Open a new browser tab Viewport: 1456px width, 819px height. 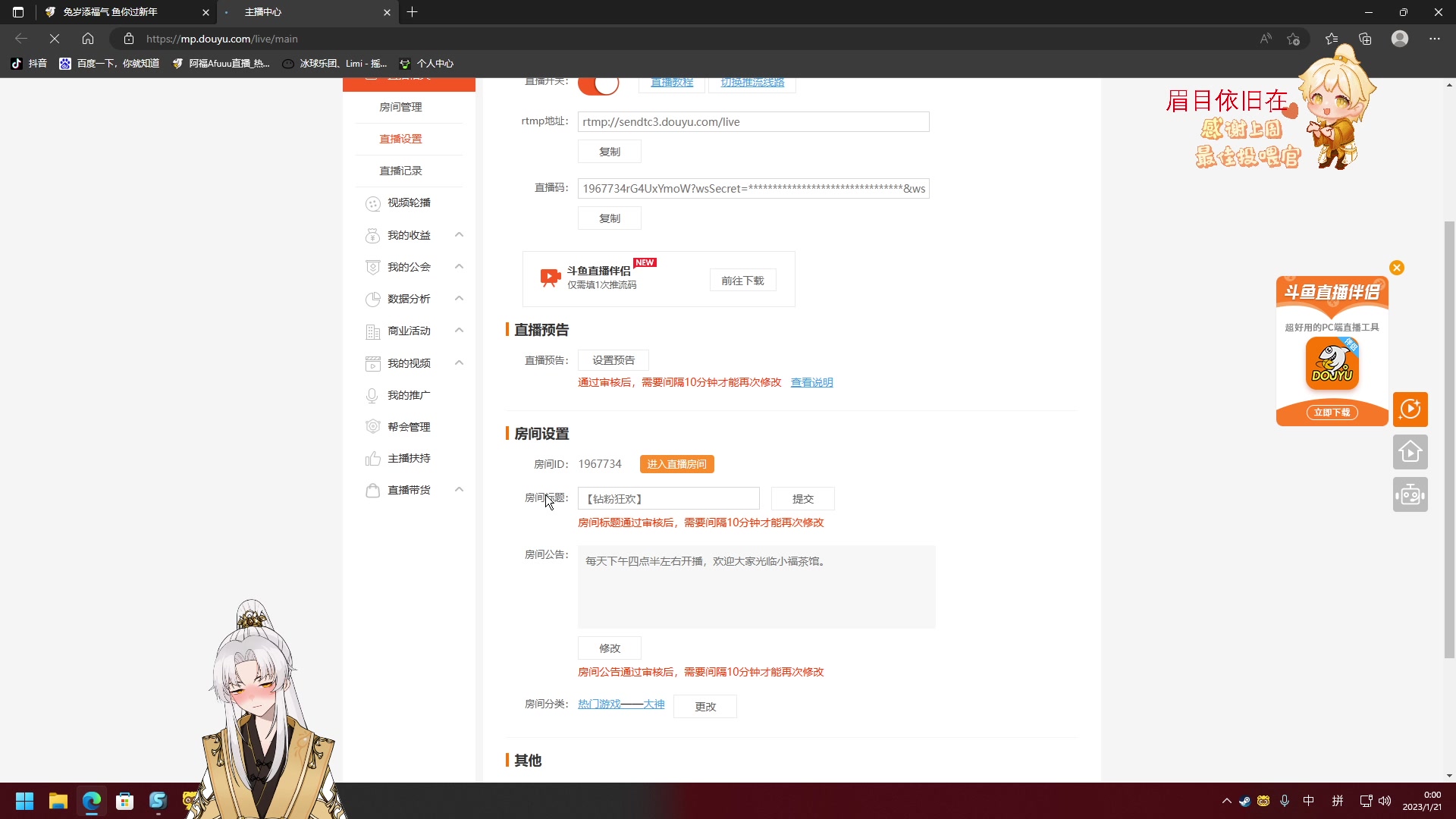coord(412,12)
